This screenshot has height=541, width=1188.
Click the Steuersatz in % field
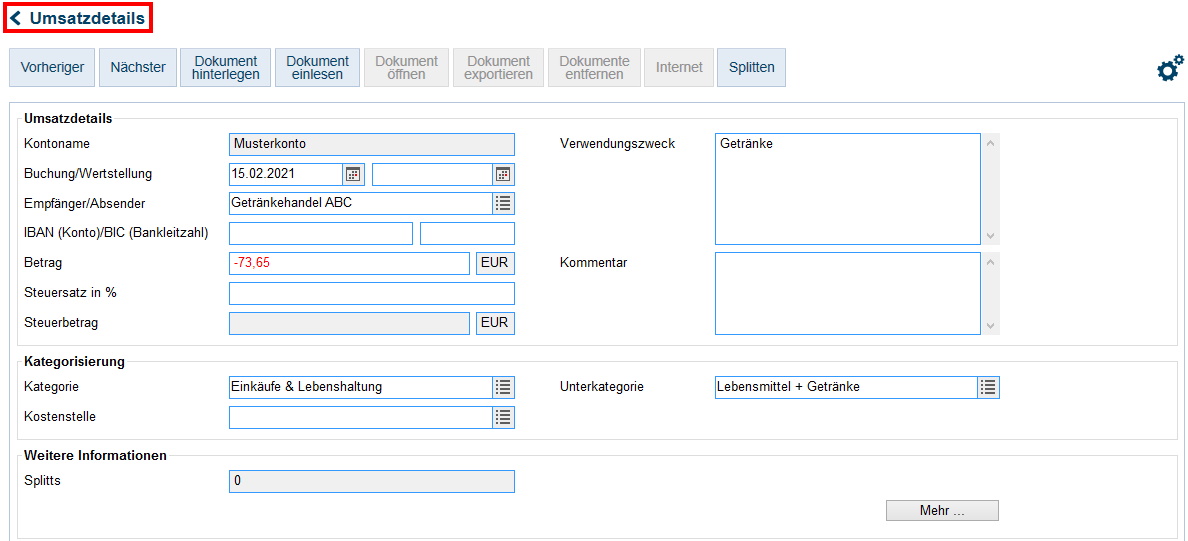[x=371, y=293]
